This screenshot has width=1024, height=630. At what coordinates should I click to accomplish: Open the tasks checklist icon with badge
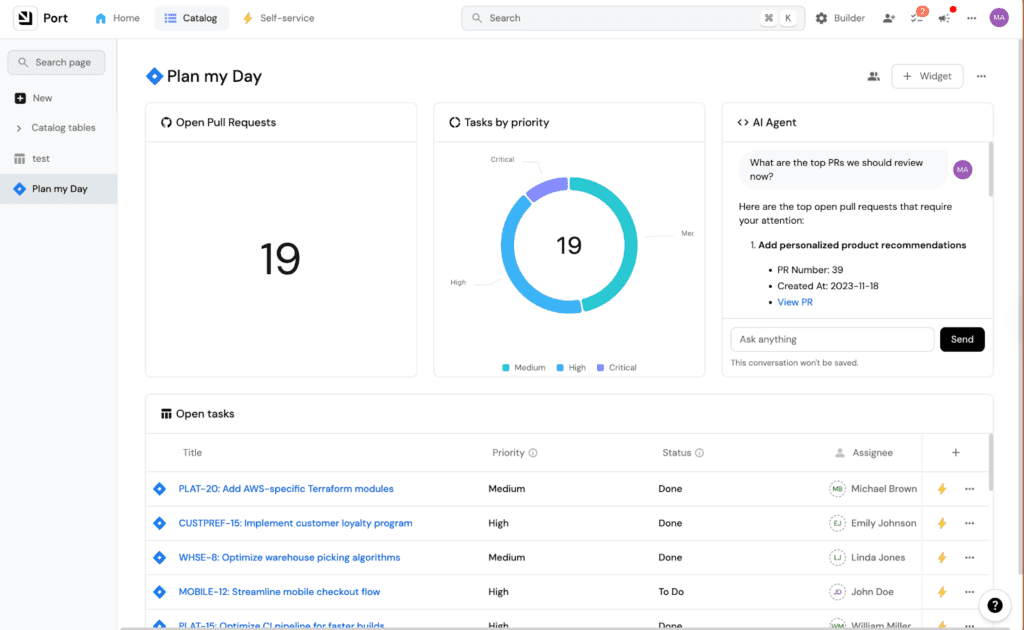917,18
